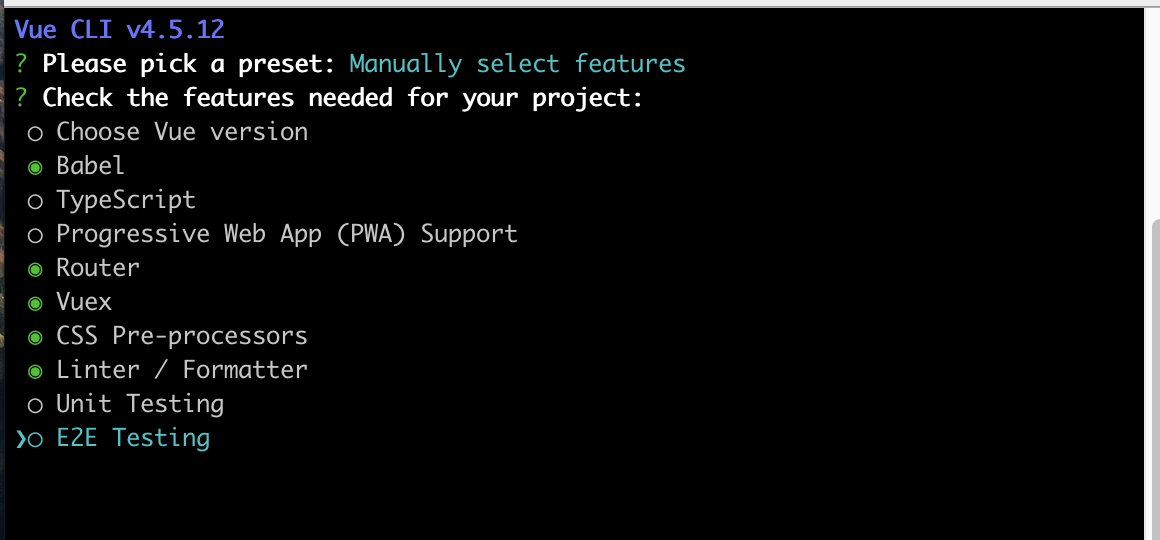
Task: Disable the CSS Pre-processors green marker
Action: click(x=35, y=338)
